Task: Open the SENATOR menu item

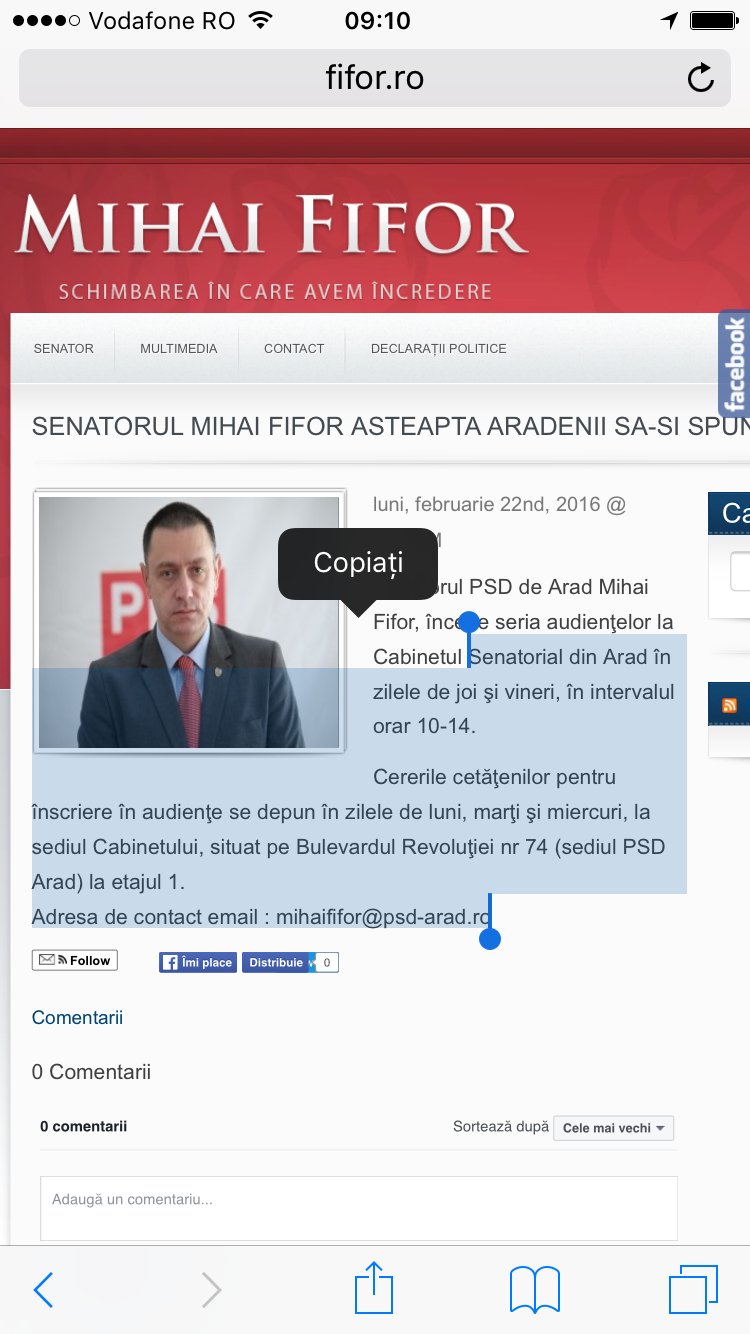Action: [x=64, y=349]
